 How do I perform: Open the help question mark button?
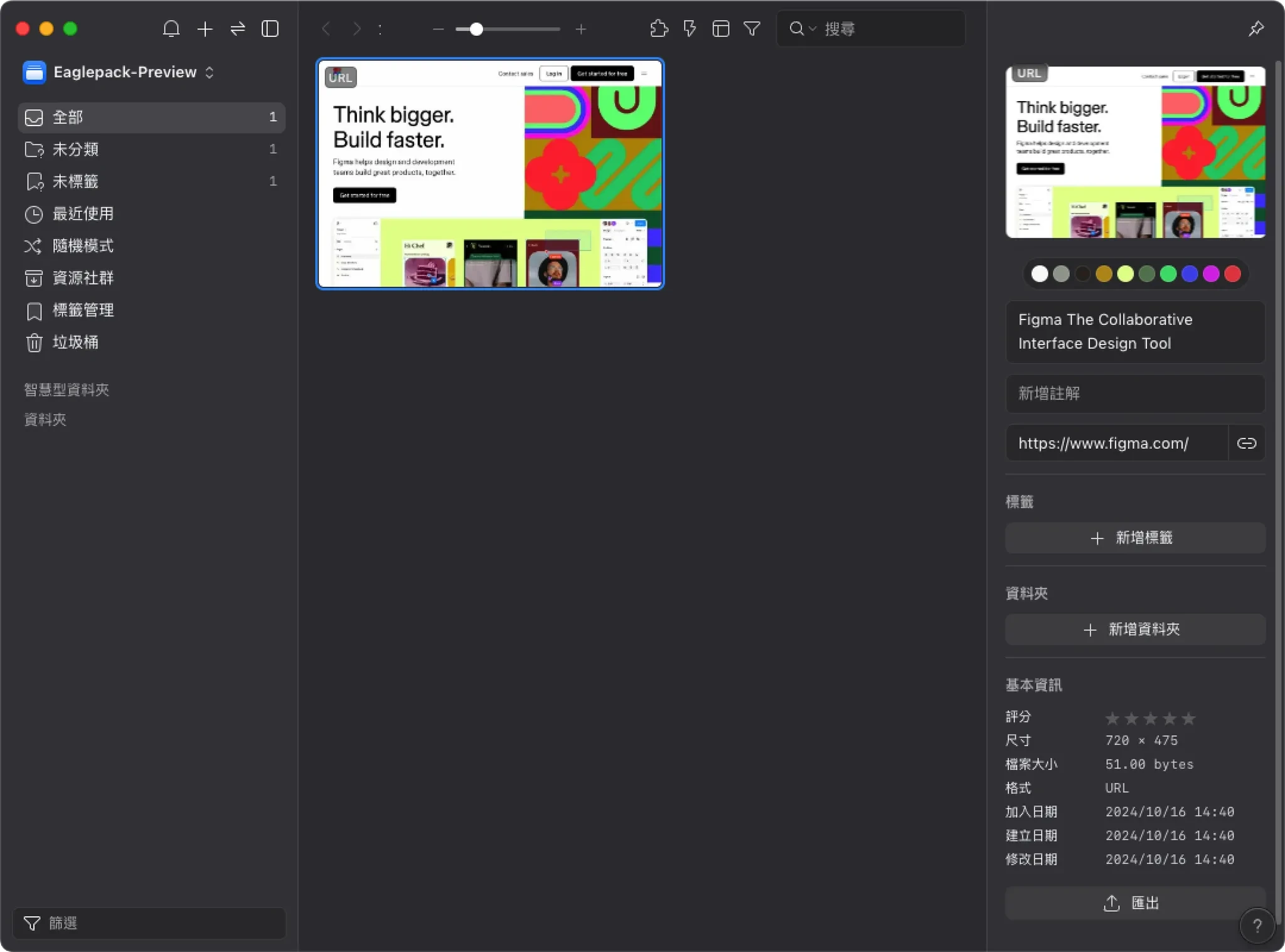pos(1257,926)
